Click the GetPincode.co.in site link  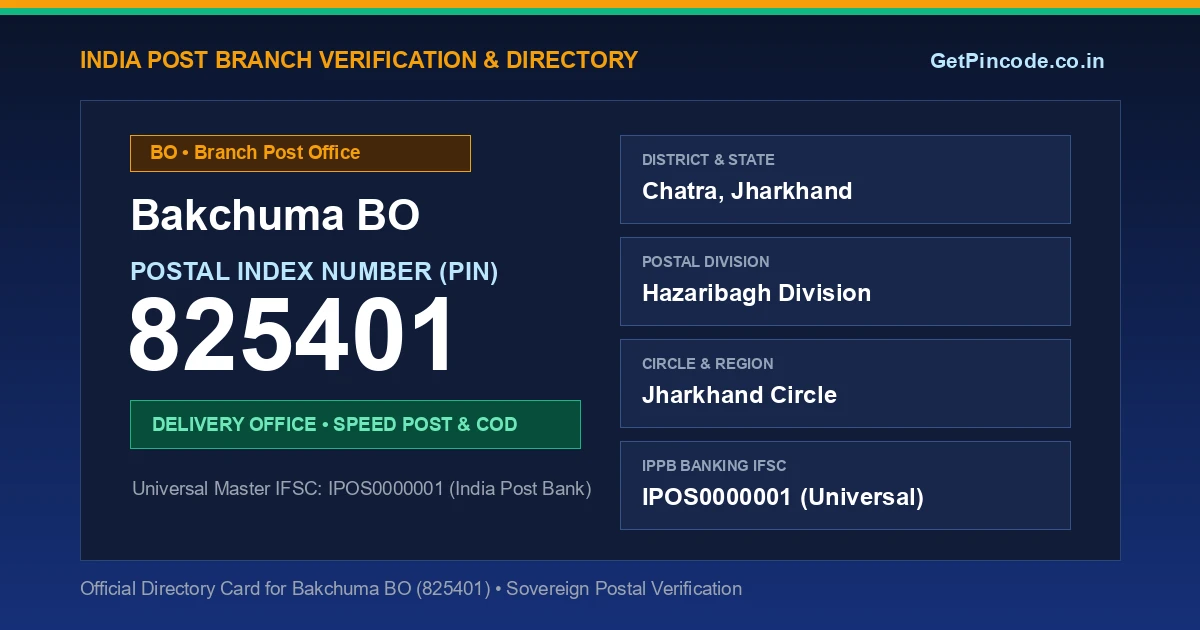point(1017,61)
